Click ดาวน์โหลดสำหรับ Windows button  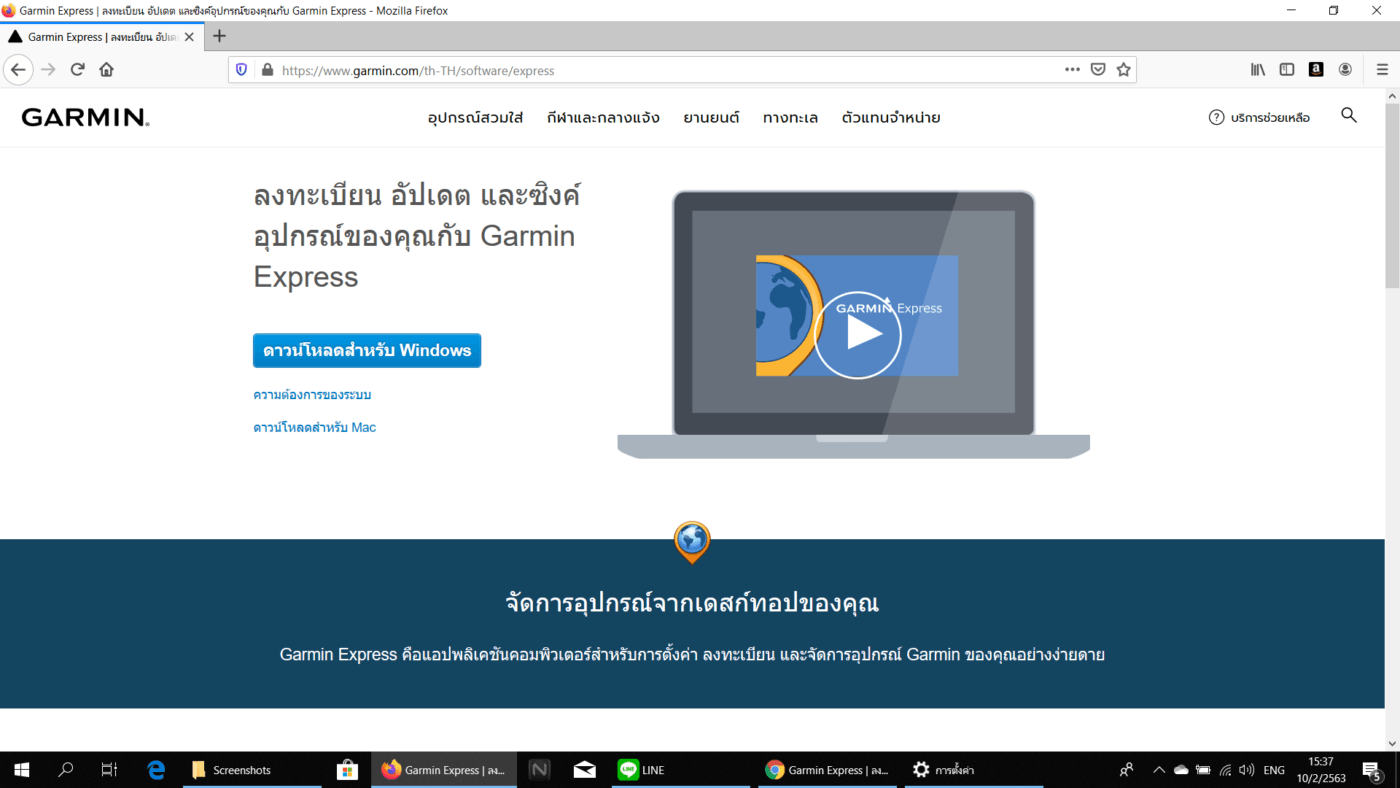[367, 351]
